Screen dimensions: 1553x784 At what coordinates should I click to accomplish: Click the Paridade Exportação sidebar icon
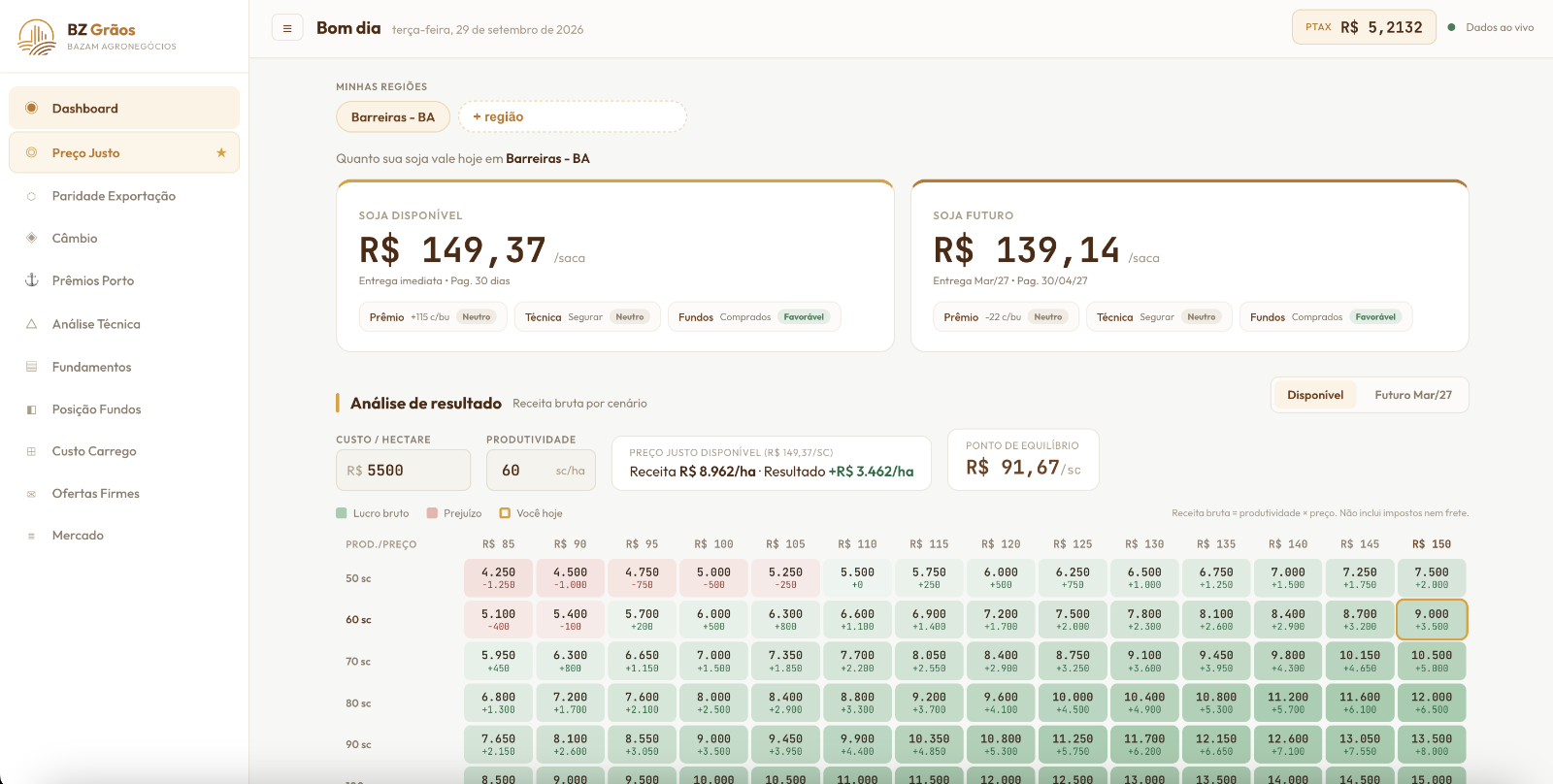[x=31, y=196]
